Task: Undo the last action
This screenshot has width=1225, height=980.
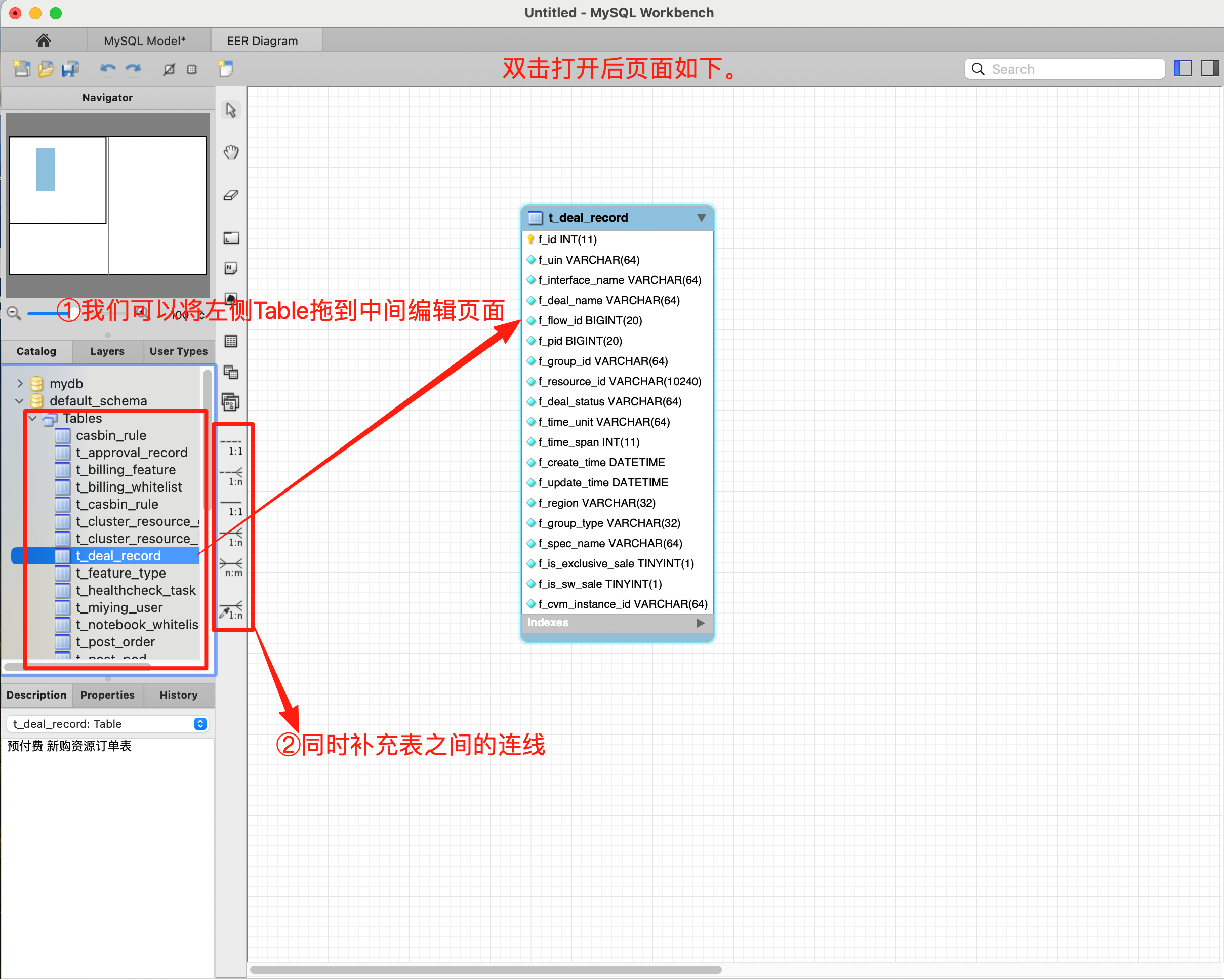Action: click(107, 69)
